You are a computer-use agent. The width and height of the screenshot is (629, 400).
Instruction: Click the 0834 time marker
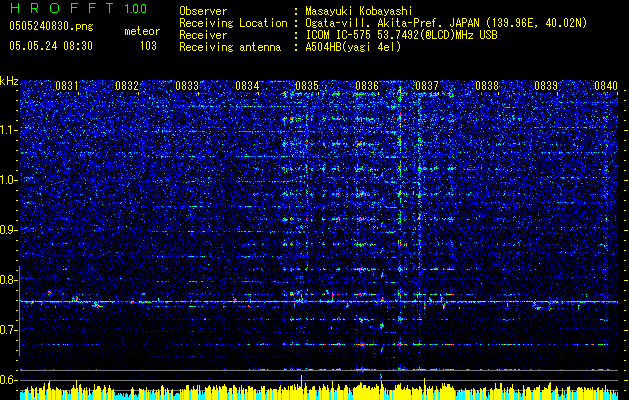[x=247, y=86]
